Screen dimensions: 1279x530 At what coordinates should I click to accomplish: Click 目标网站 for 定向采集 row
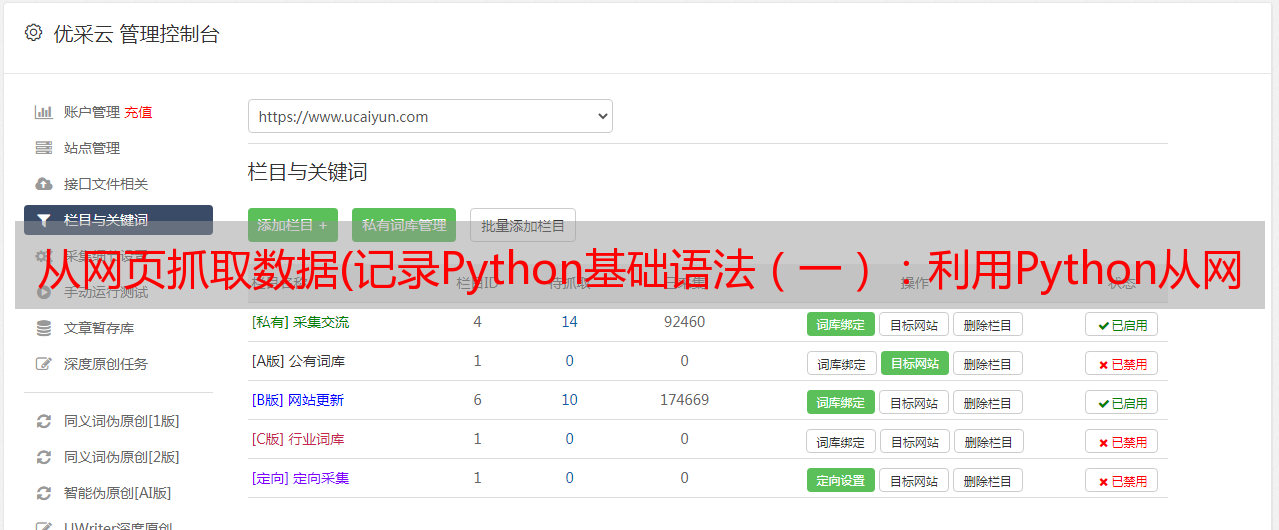tap(914, 480)
